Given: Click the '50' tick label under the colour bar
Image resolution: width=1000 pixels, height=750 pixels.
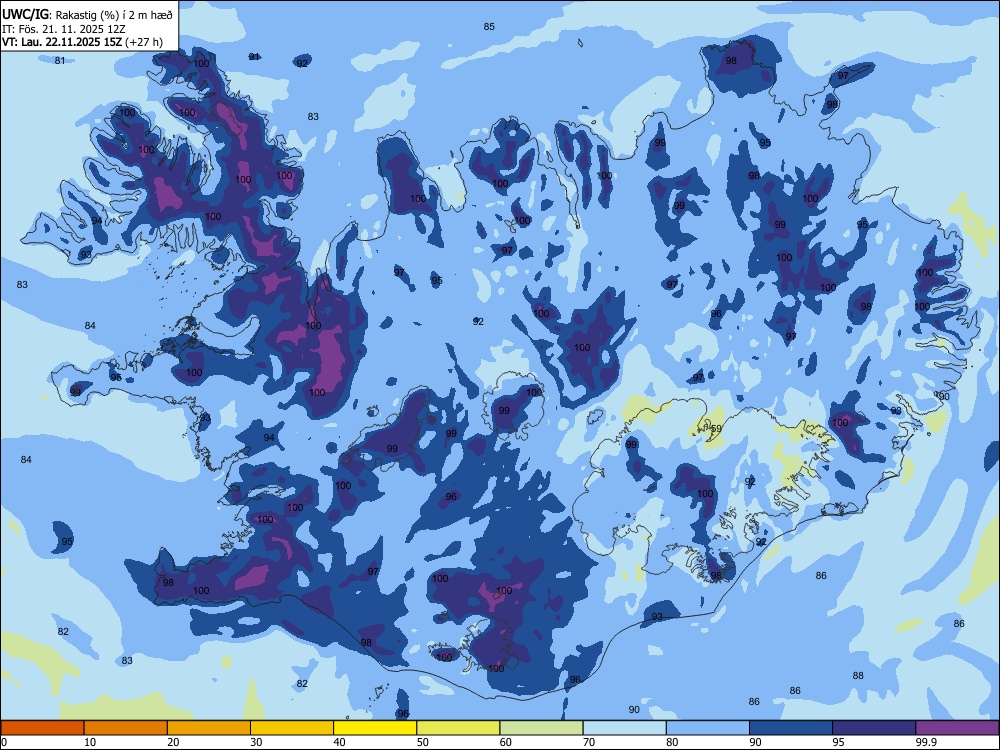Looking at the screenshot, I should (423, 742).
